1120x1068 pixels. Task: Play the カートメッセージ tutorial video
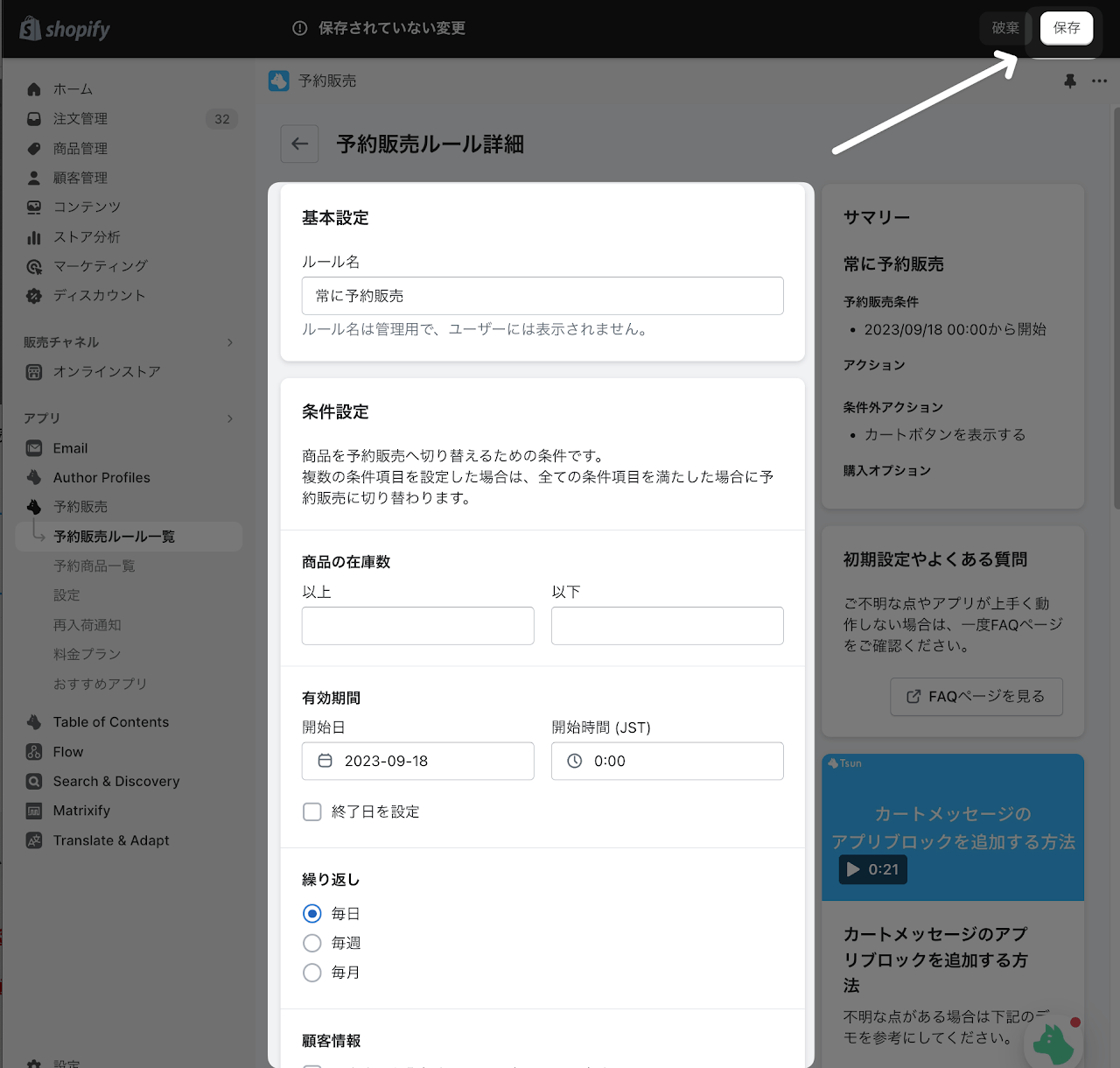click(872, 869)
